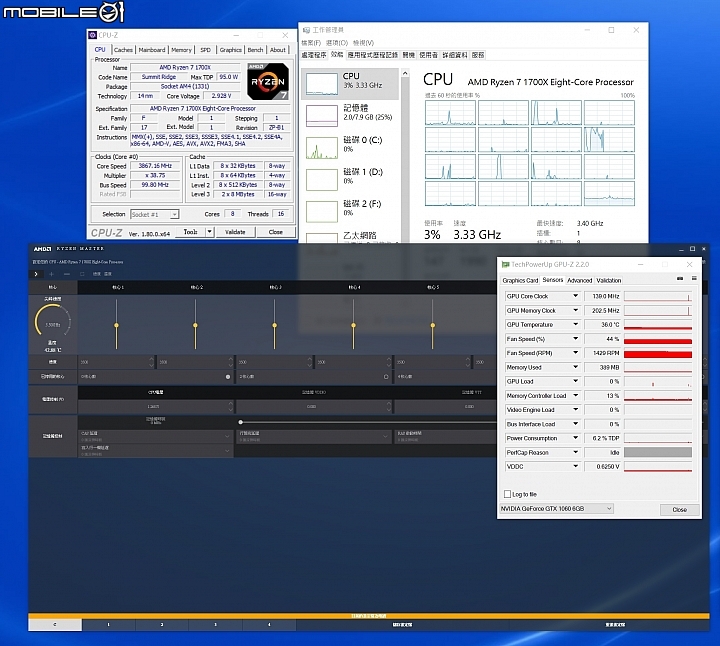This screenshot has width=720, height=646.
Task: Open the 檢視(V) menu in Task Manager
Action: (363, 43)
